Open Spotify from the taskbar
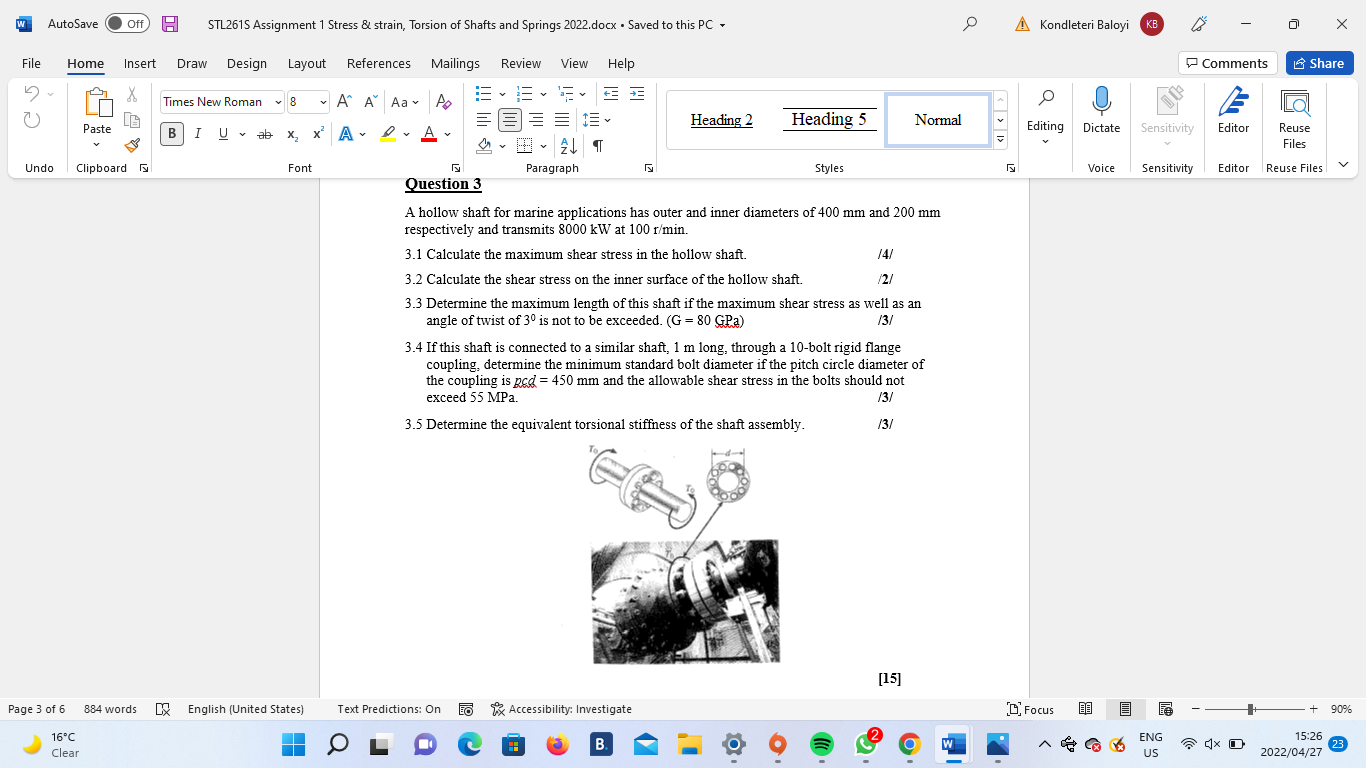The image size is (1366, 768). [821, 744]
